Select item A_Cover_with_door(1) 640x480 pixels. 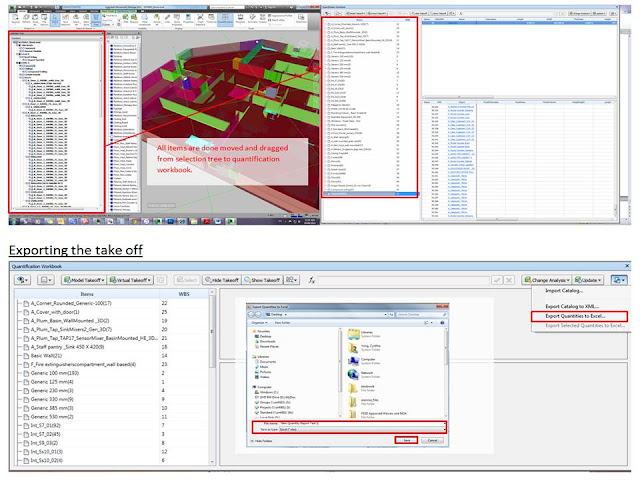pyautogui.click(x=55, y=312)
